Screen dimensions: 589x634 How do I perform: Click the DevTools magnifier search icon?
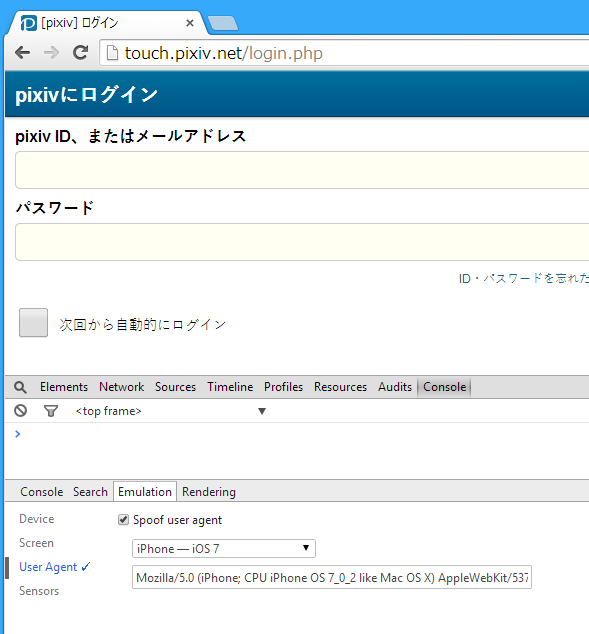pyautogui.click(x=20, y=387)
